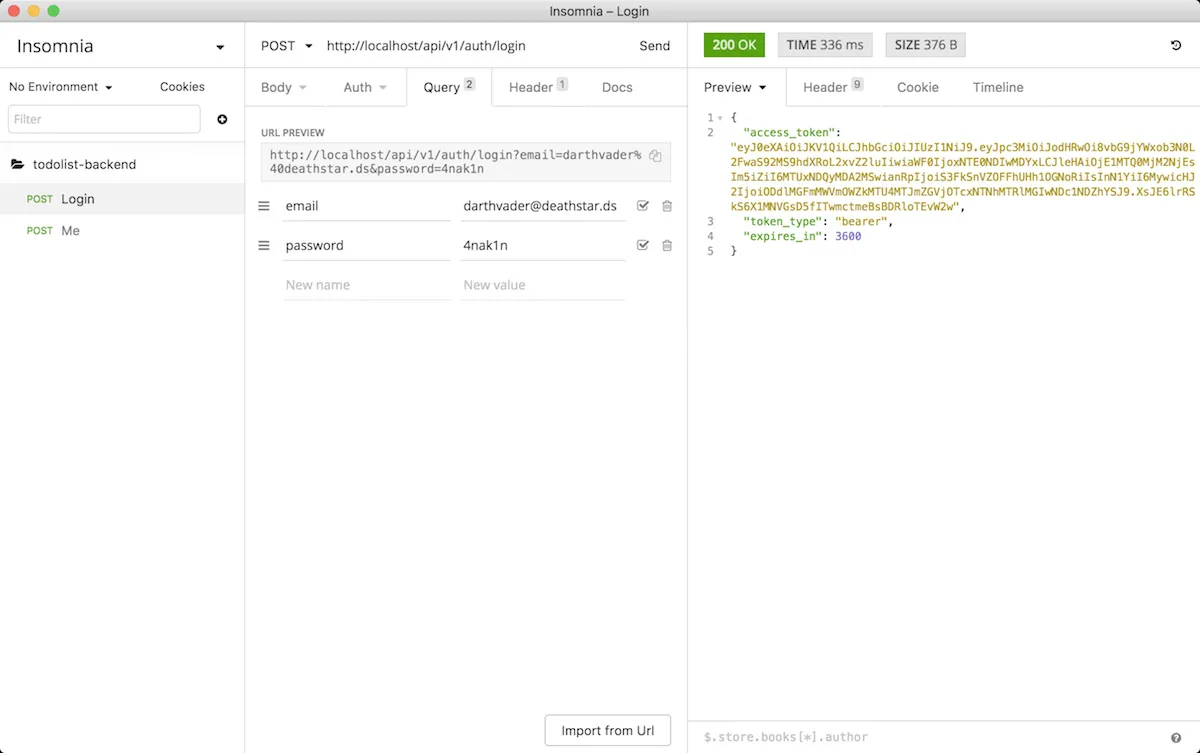Copy the URL preview to clipboard
Image resolution: width=1200 pixels, height=753 pixels.
click(655, 155)
